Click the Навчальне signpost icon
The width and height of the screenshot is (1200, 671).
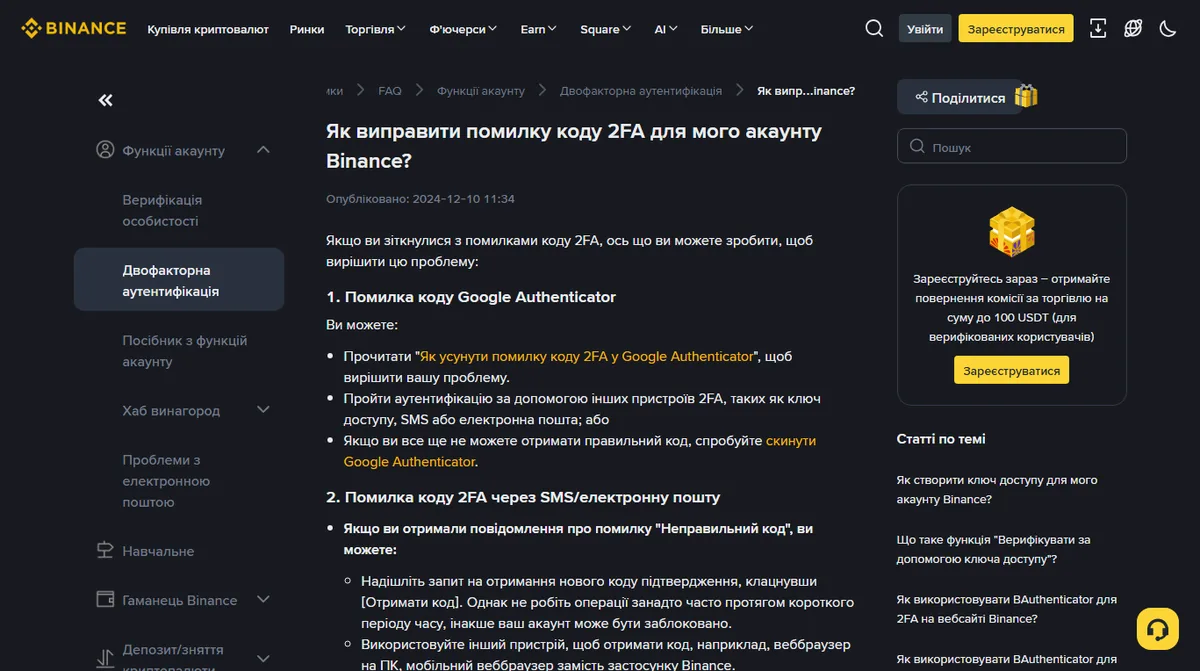click(x=105, y=551)
